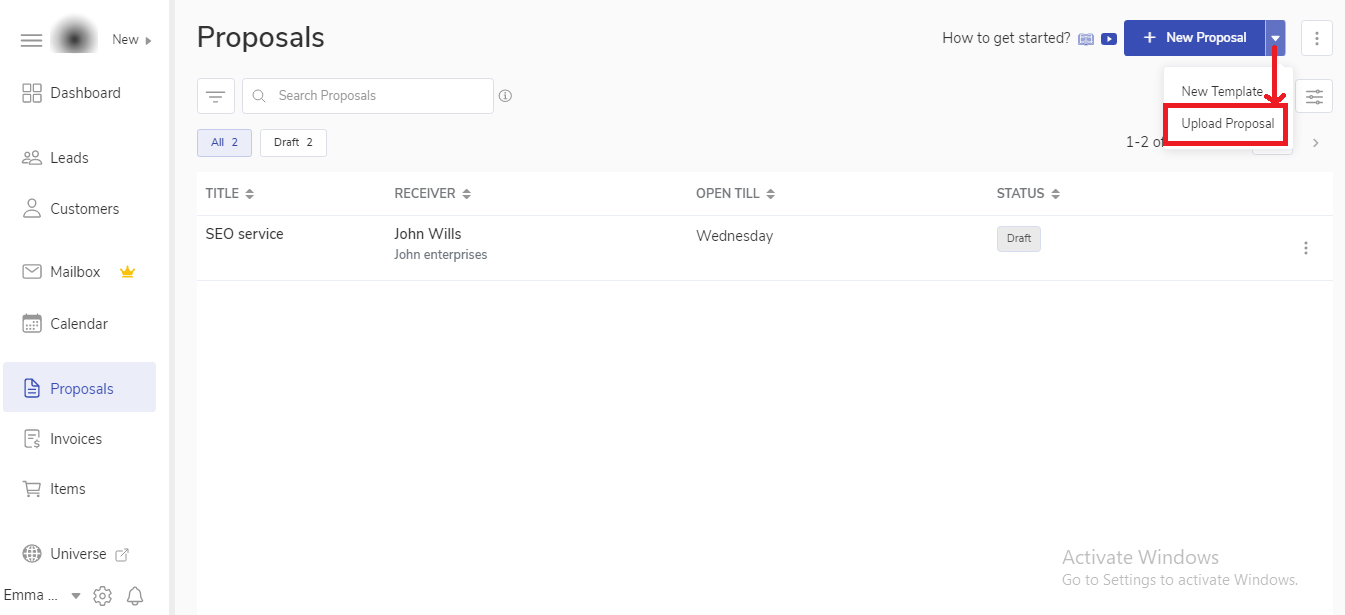This screenshot has height=615, width=1345.
Task: Click the filter icon beside the search box
Action: (215, 96)
